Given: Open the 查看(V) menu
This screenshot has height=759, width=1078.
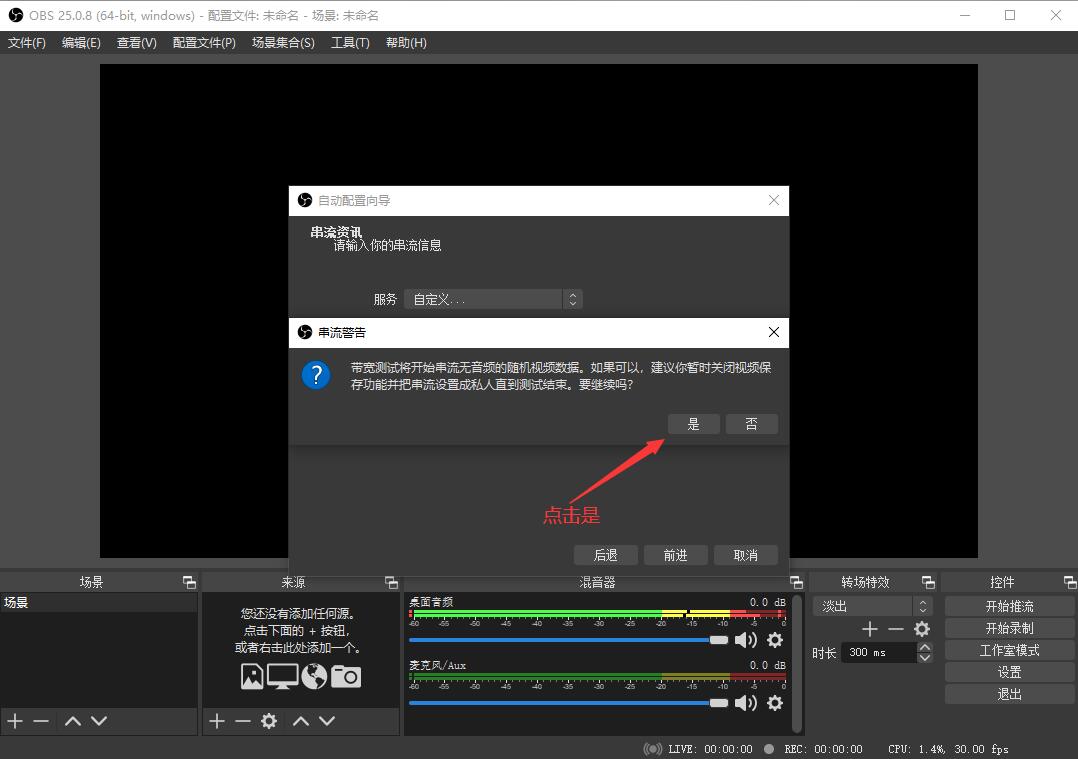Looking at the screenshot, I should (136, 43).
